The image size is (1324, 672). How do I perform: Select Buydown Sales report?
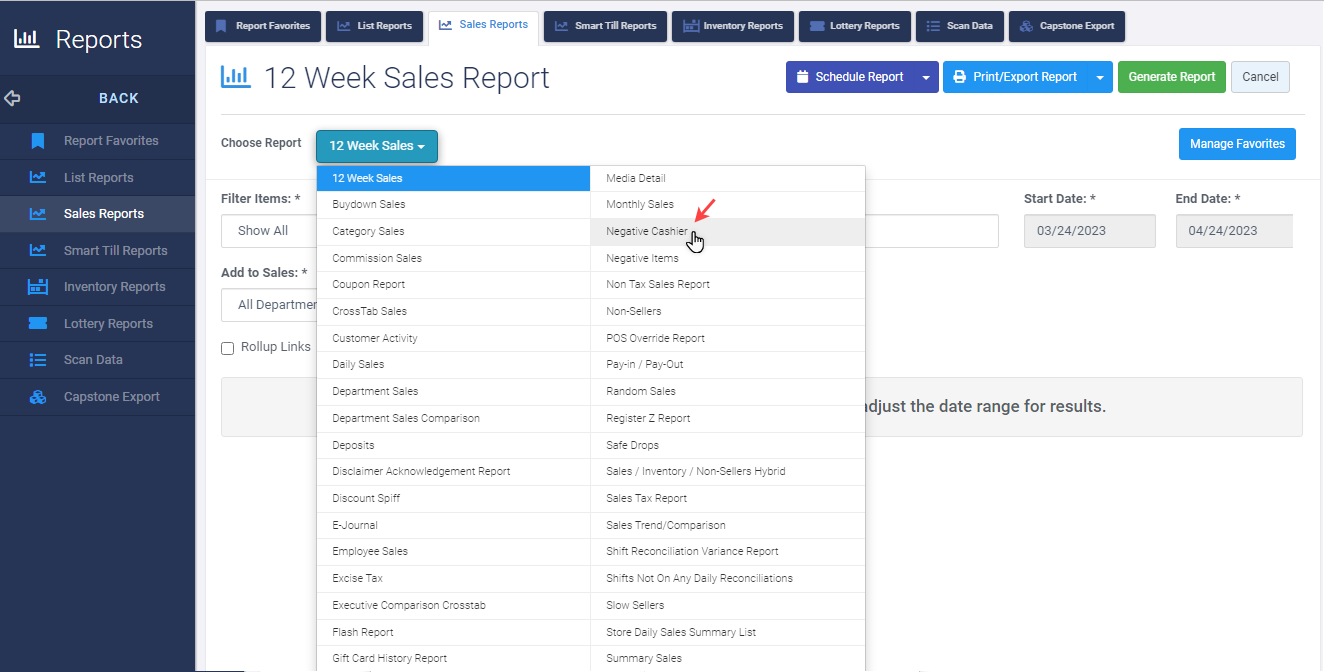coord(454,205)
